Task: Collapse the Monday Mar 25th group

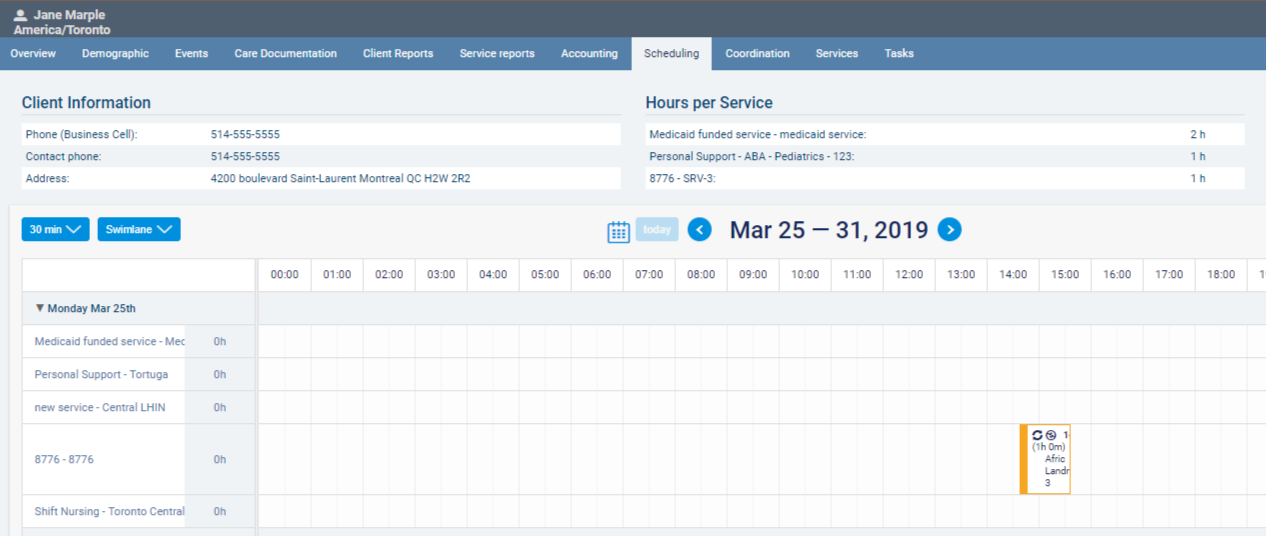Action: pyautogui.click(x=40, y=308)
